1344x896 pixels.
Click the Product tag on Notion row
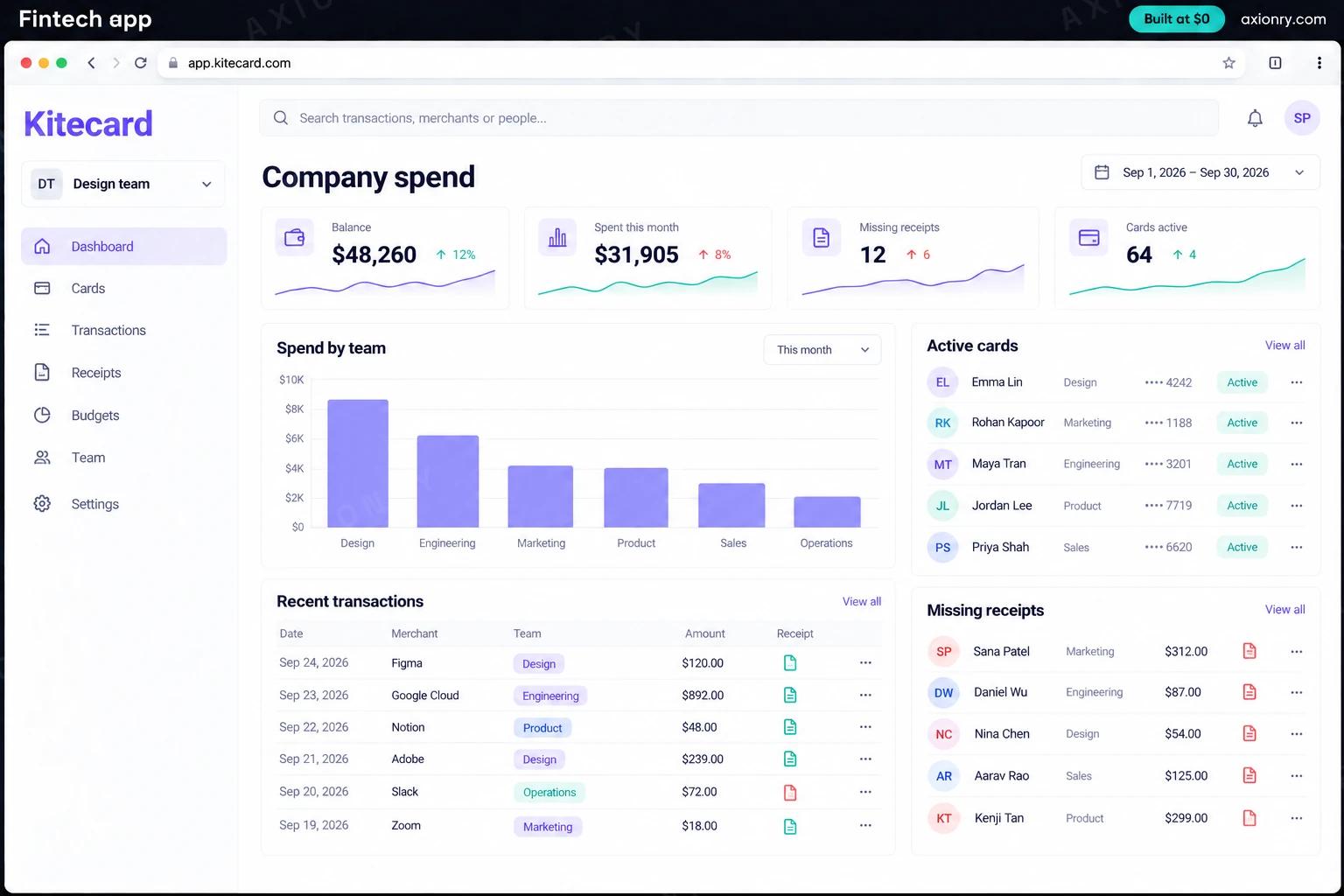[542, 728]
